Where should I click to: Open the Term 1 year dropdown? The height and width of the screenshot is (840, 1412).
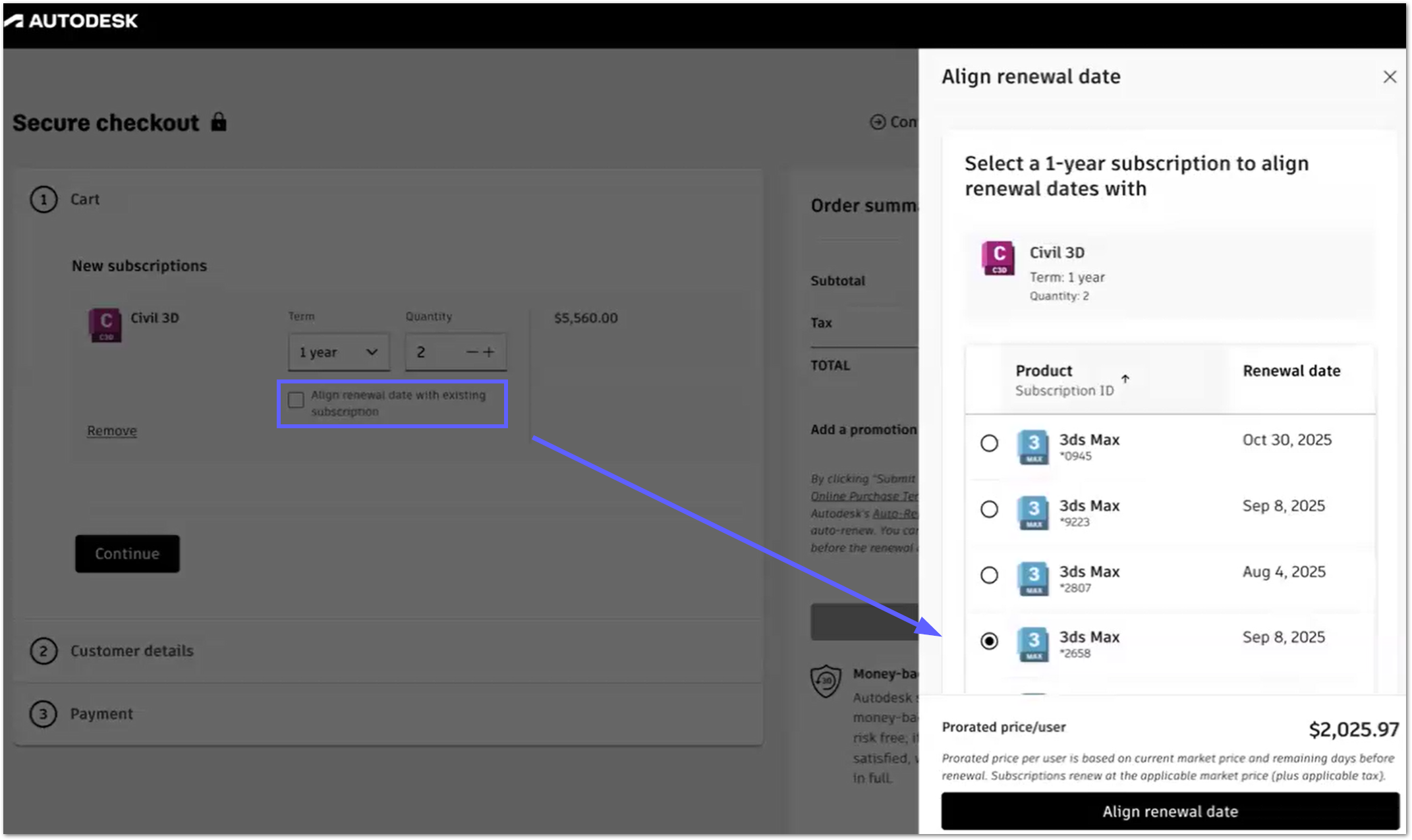point(338,352)
